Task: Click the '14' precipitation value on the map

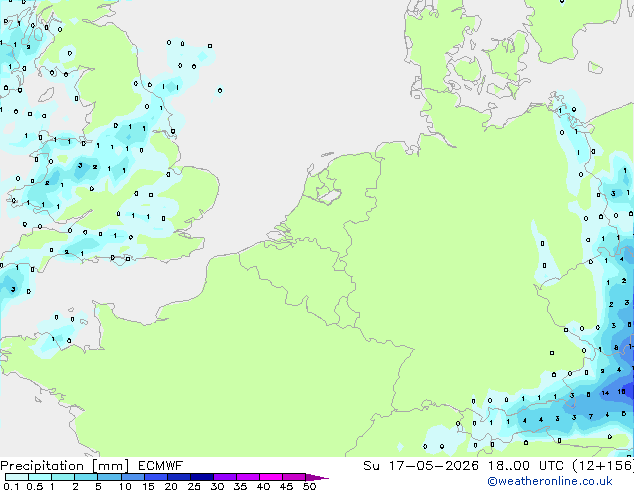Action: tap(605, 393)
